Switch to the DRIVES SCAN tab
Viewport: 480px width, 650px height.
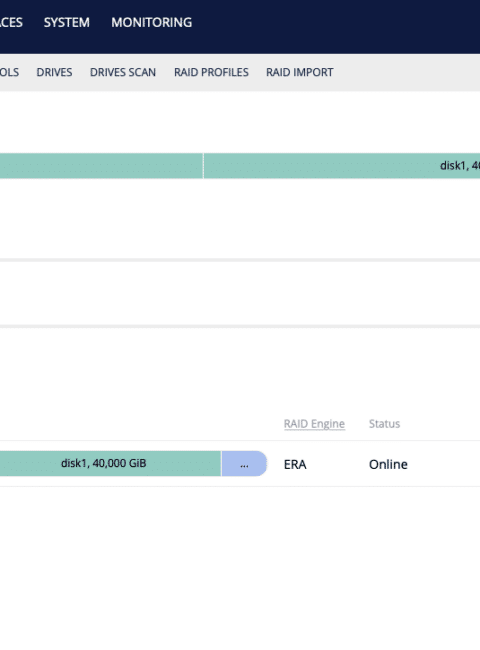pos(123,72)
